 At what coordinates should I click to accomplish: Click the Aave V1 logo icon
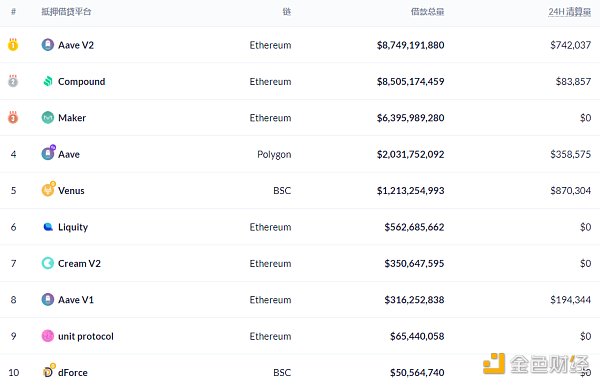pos(47,300)
